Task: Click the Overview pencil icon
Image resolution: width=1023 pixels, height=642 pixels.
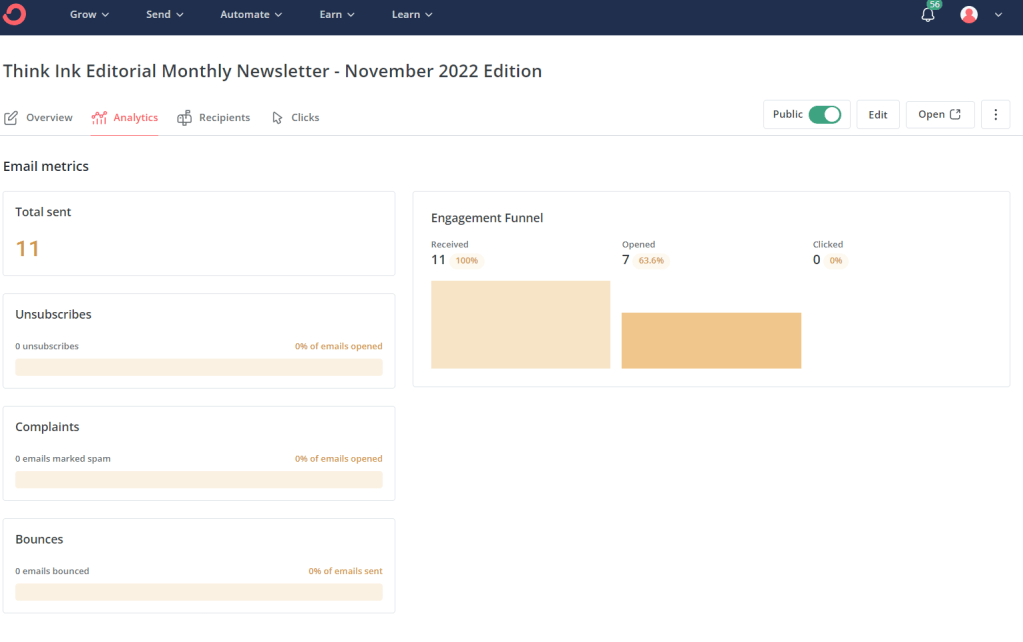Action: (x=11, y=118)
